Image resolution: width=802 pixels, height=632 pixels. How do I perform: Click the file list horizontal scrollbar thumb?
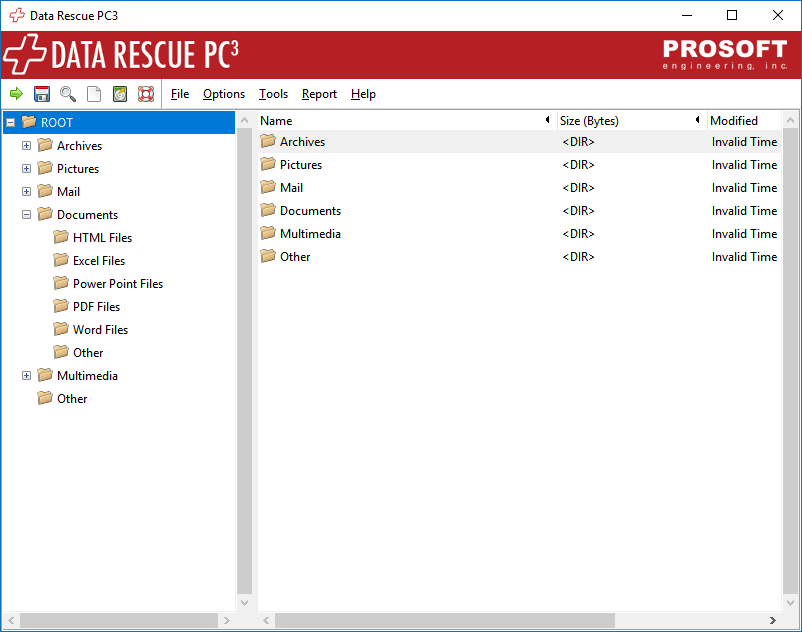tap(444, 620)
